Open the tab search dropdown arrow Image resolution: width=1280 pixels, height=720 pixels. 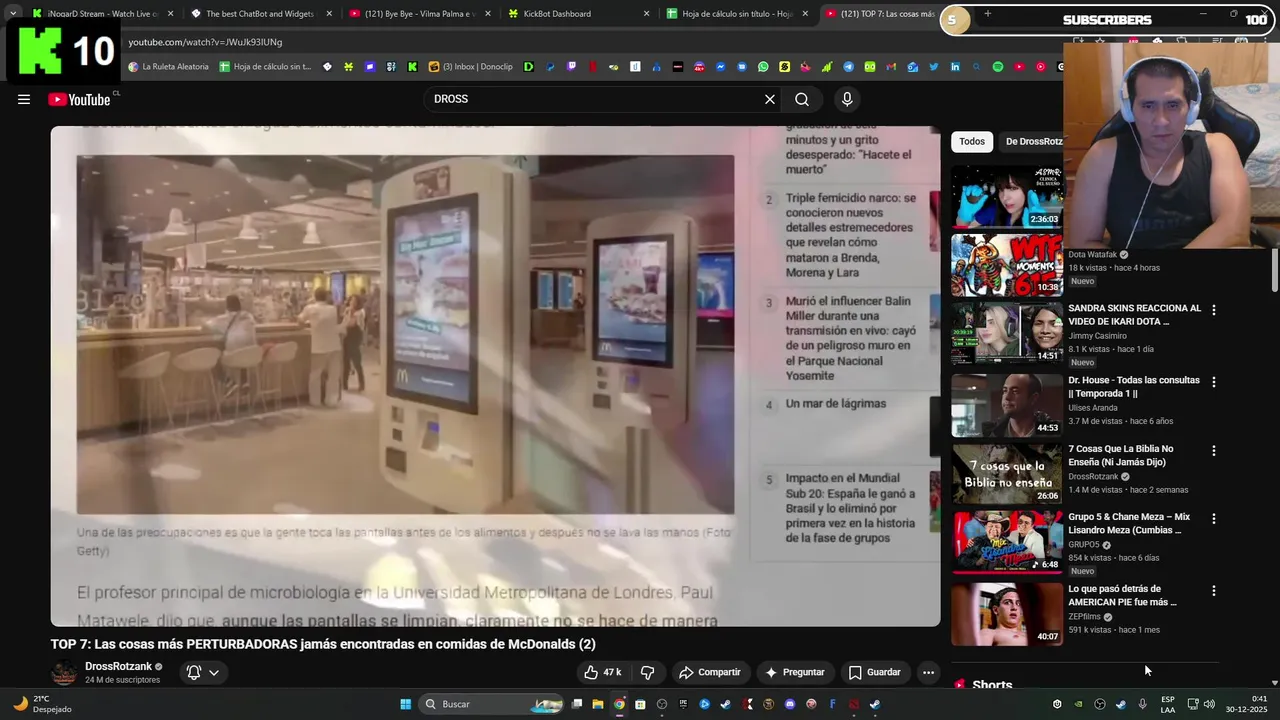pos(12,13)
